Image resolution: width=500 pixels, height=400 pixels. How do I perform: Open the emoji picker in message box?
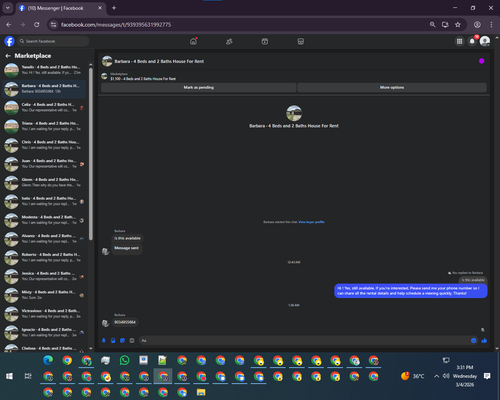tap(473, 340)
